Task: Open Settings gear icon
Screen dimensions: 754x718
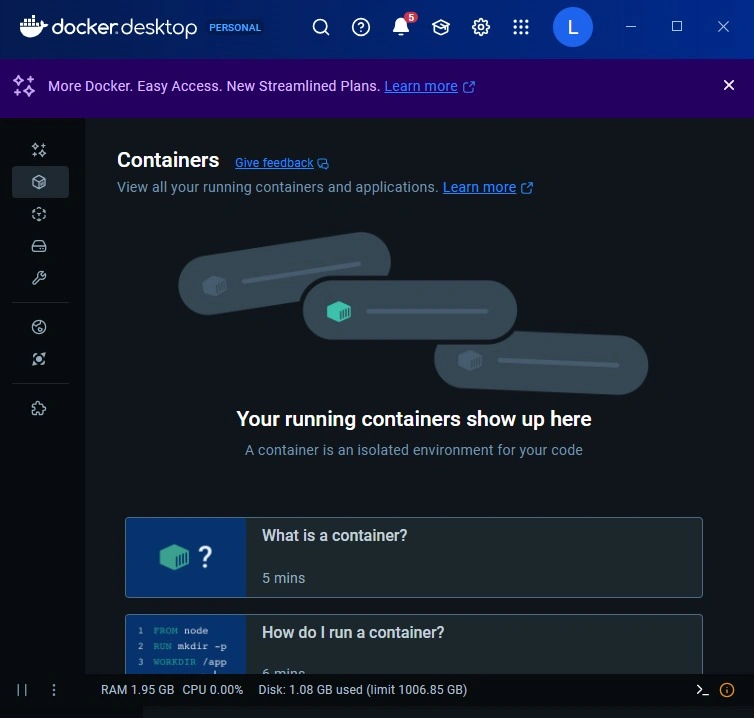Action: [x=481, y=27]
